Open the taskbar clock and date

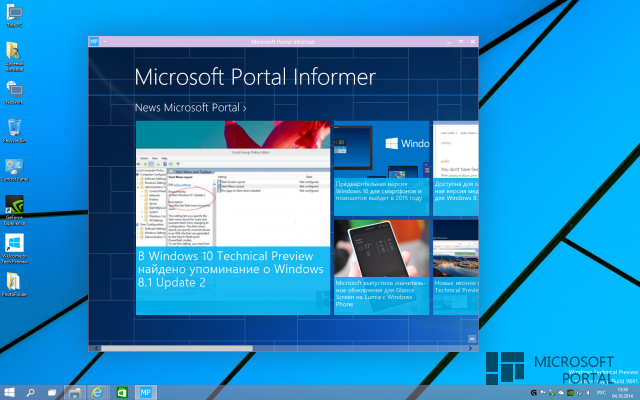622,393
